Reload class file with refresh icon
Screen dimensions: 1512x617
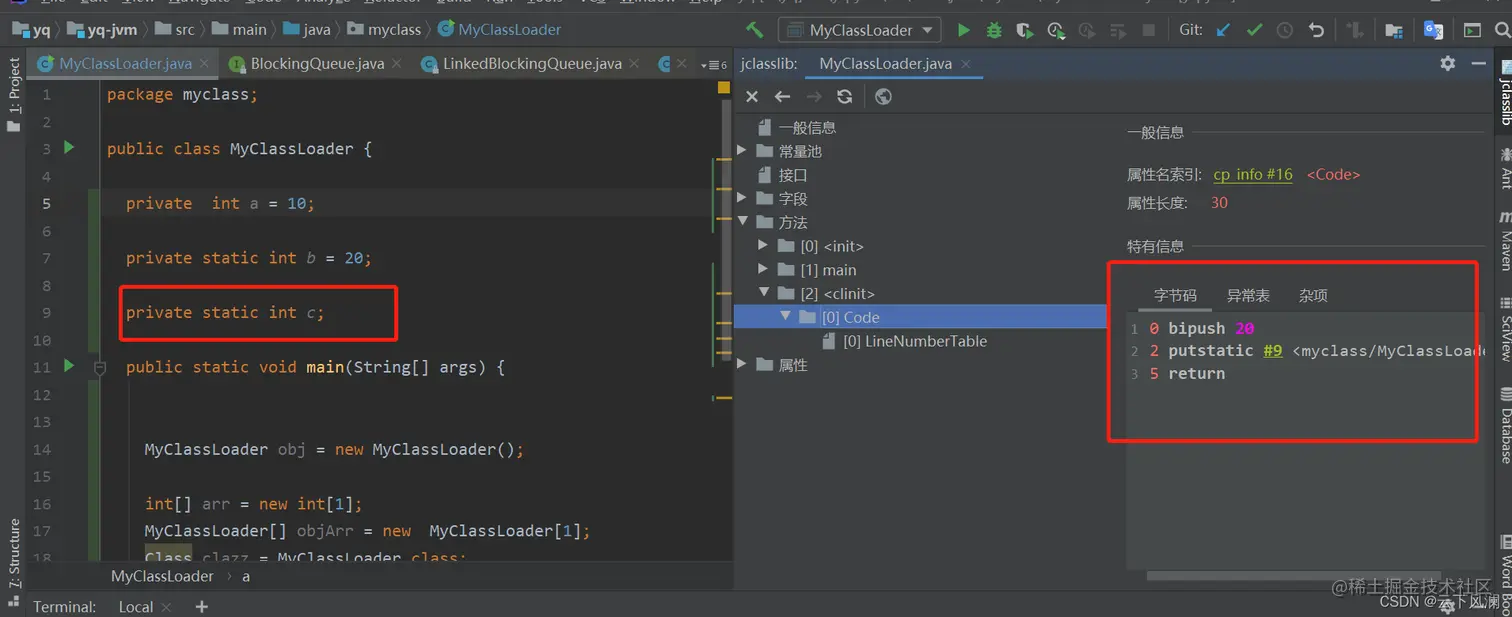pos(845,97)
